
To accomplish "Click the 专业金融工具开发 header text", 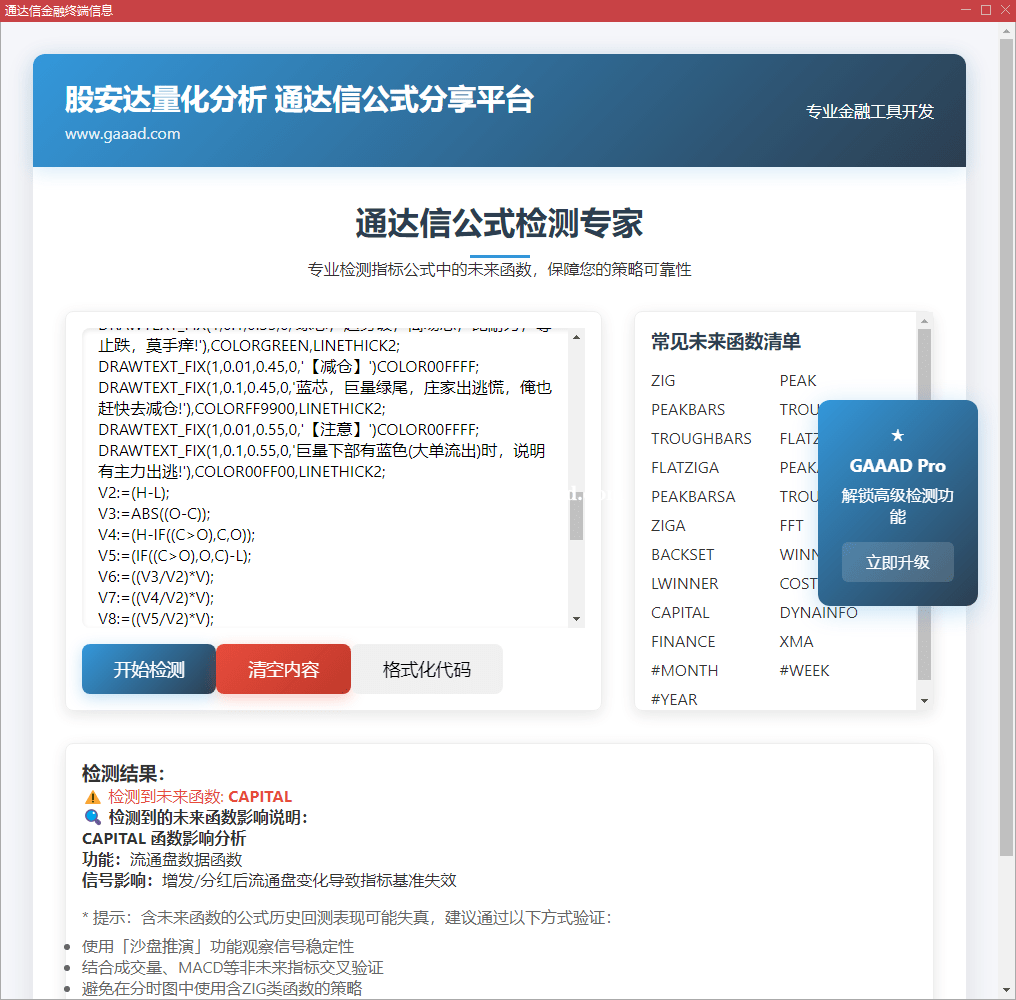I will pos(870,111).
